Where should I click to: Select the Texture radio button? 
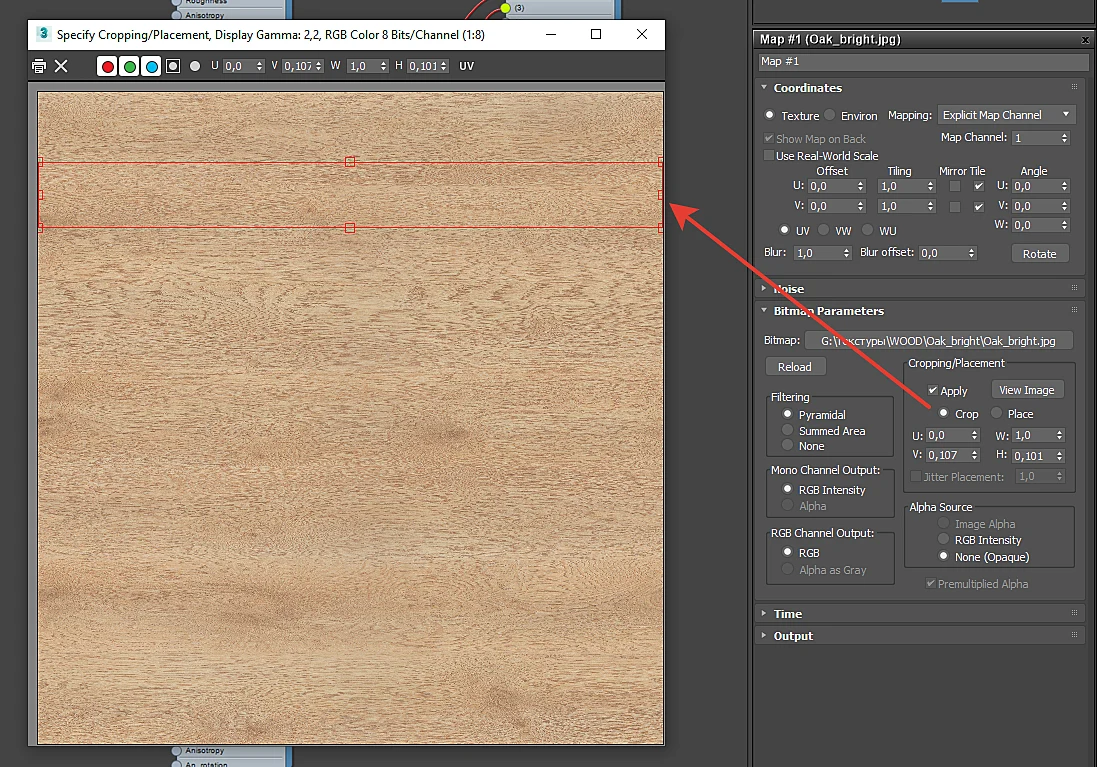click(770, 115)
